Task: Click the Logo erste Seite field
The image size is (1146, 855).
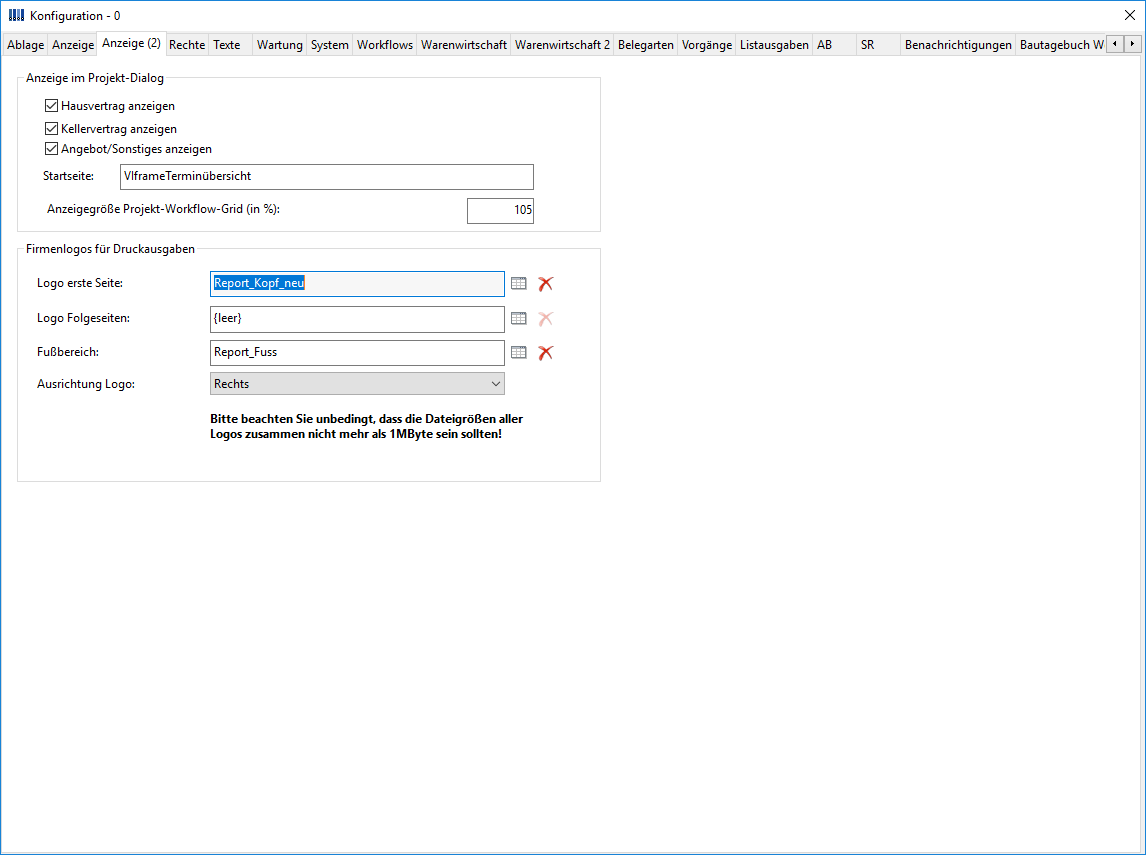Action: point(357,284)
